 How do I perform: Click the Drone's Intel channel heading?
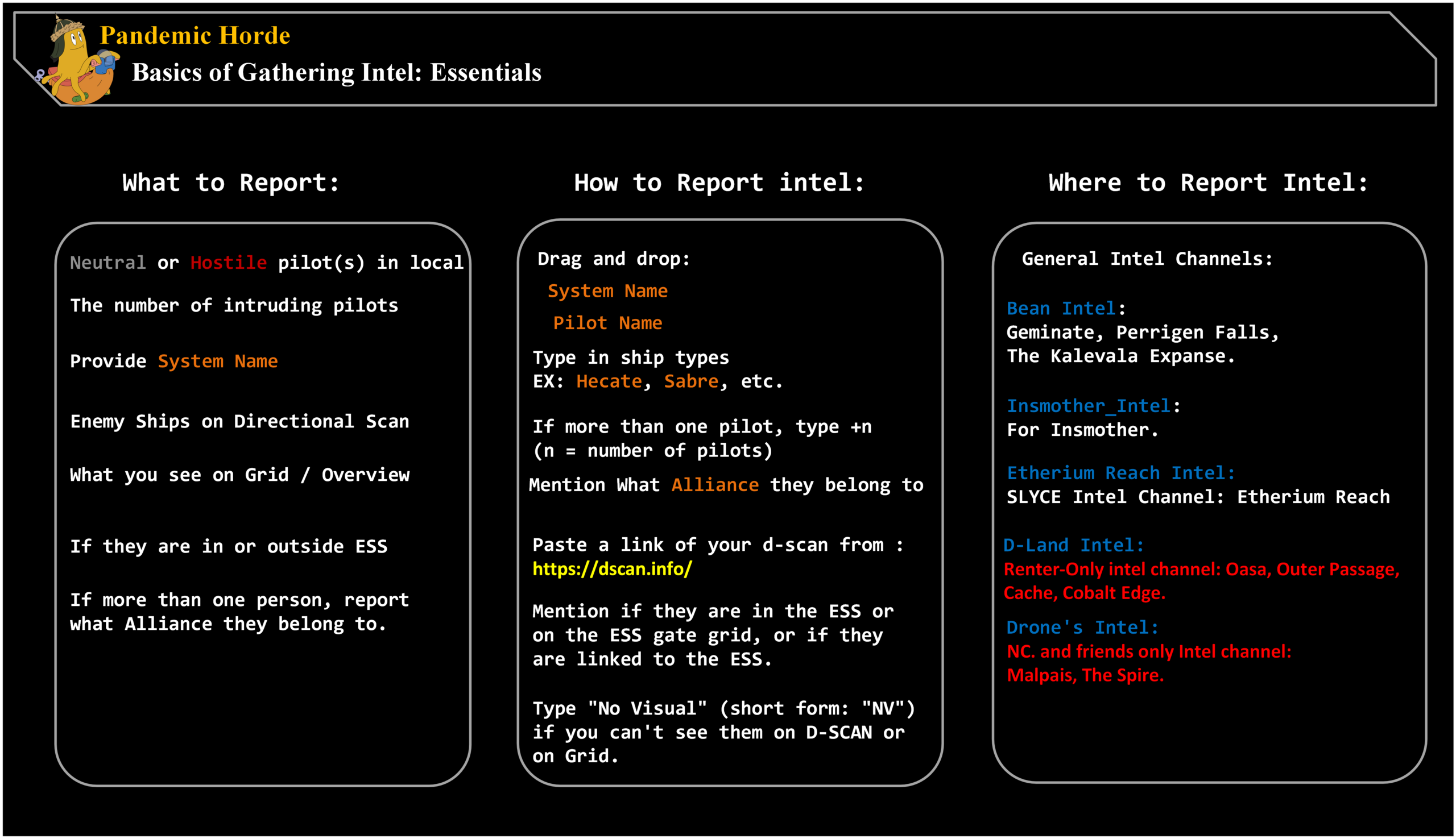coord(1082,627)
